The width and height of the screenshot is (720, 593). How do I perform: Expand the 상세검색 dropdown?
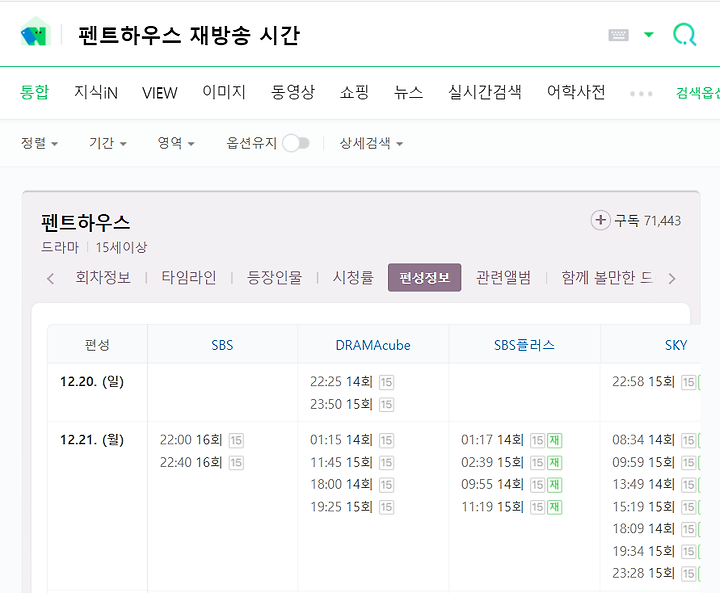(371, 143)
